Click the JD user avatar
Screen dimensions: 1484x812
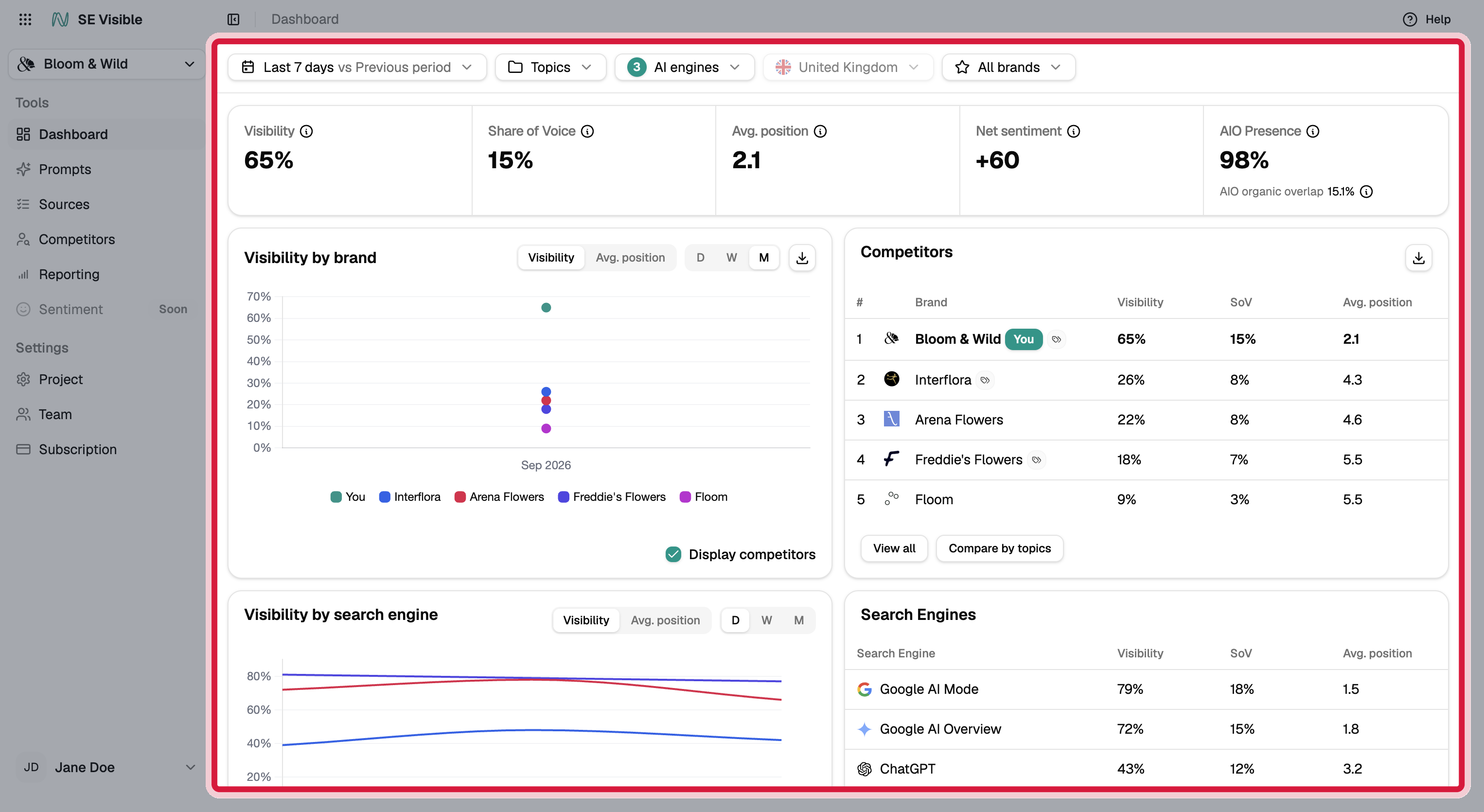pyautogui.click(x=31, y=768)
